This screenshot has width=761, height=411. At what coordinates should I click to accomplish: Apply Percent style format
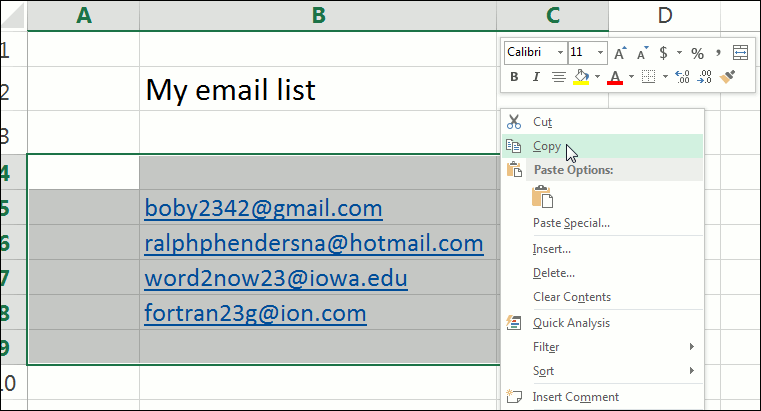[697, 53]
